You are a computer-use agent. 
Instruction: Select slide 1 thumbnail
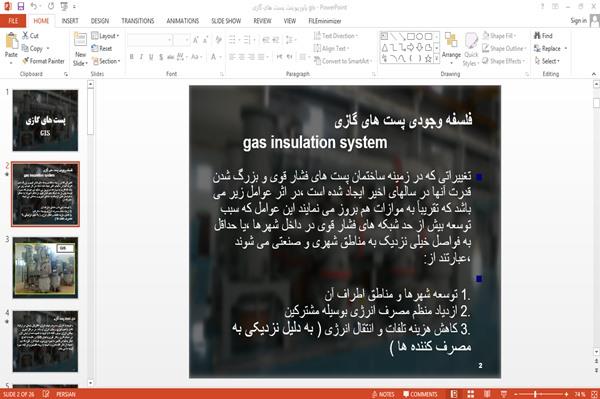[45, 120]
